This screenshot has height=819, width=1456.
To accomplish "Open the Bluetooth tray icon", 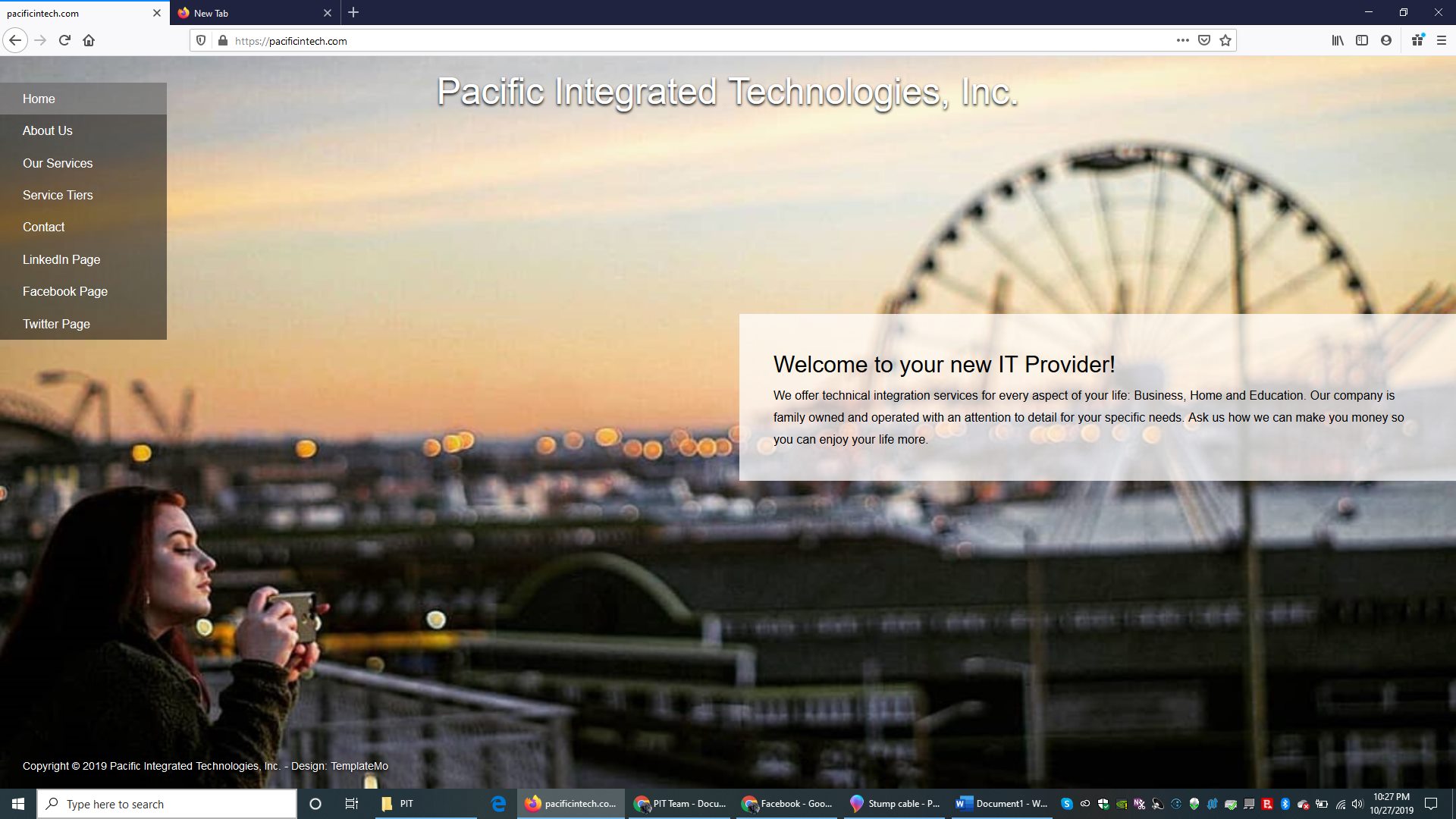I will coord(1285,804).
